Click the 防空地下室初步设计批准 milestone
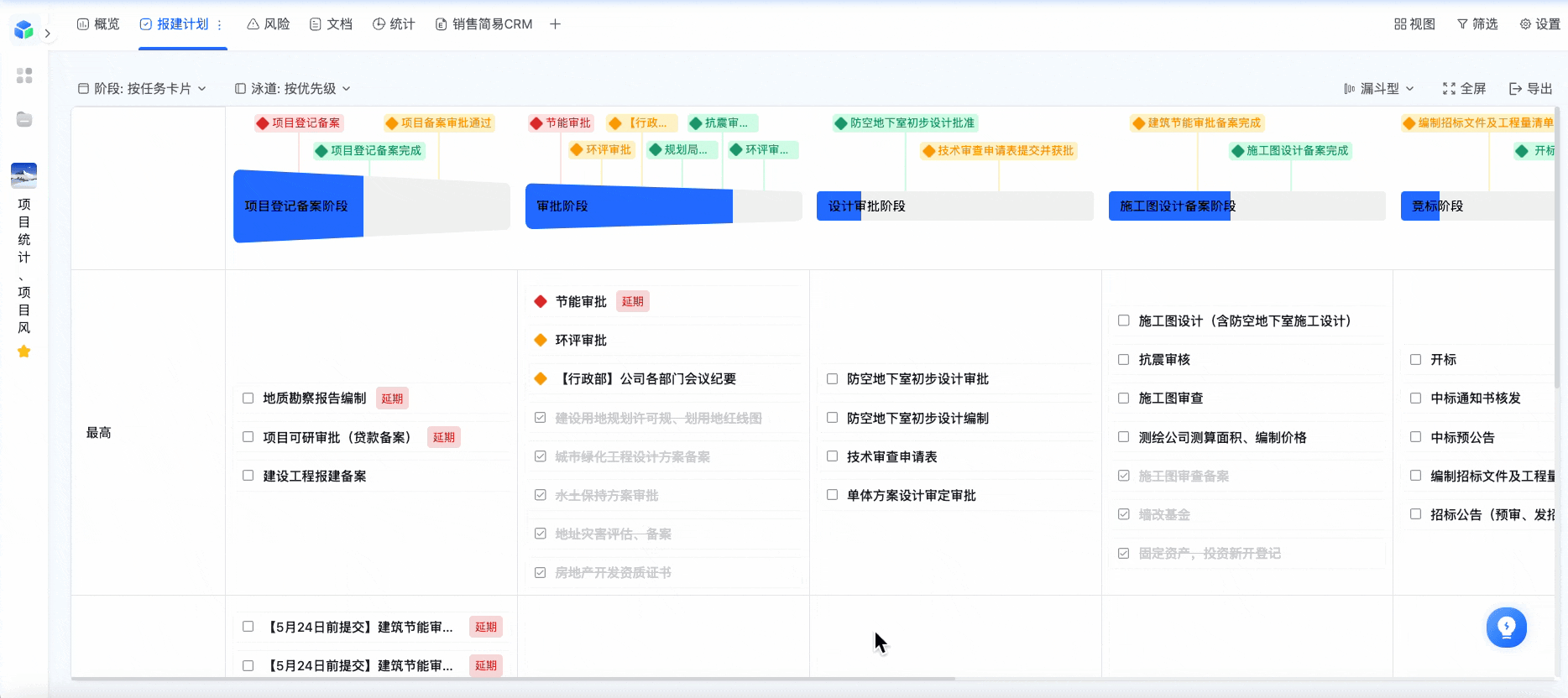 (x=905, y=123)
